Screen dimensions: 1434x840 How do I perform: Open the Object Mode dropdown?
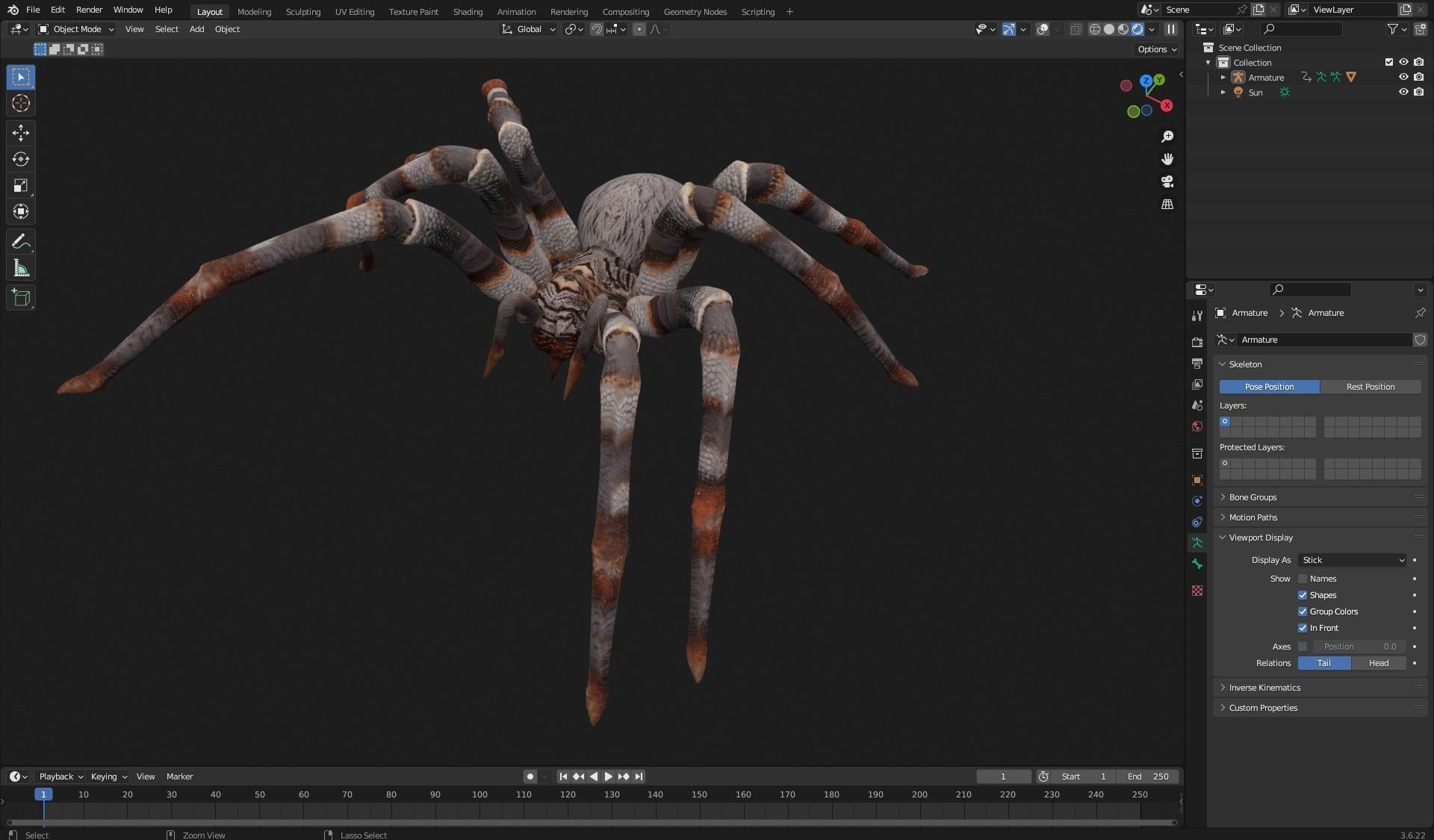point(76,29)
